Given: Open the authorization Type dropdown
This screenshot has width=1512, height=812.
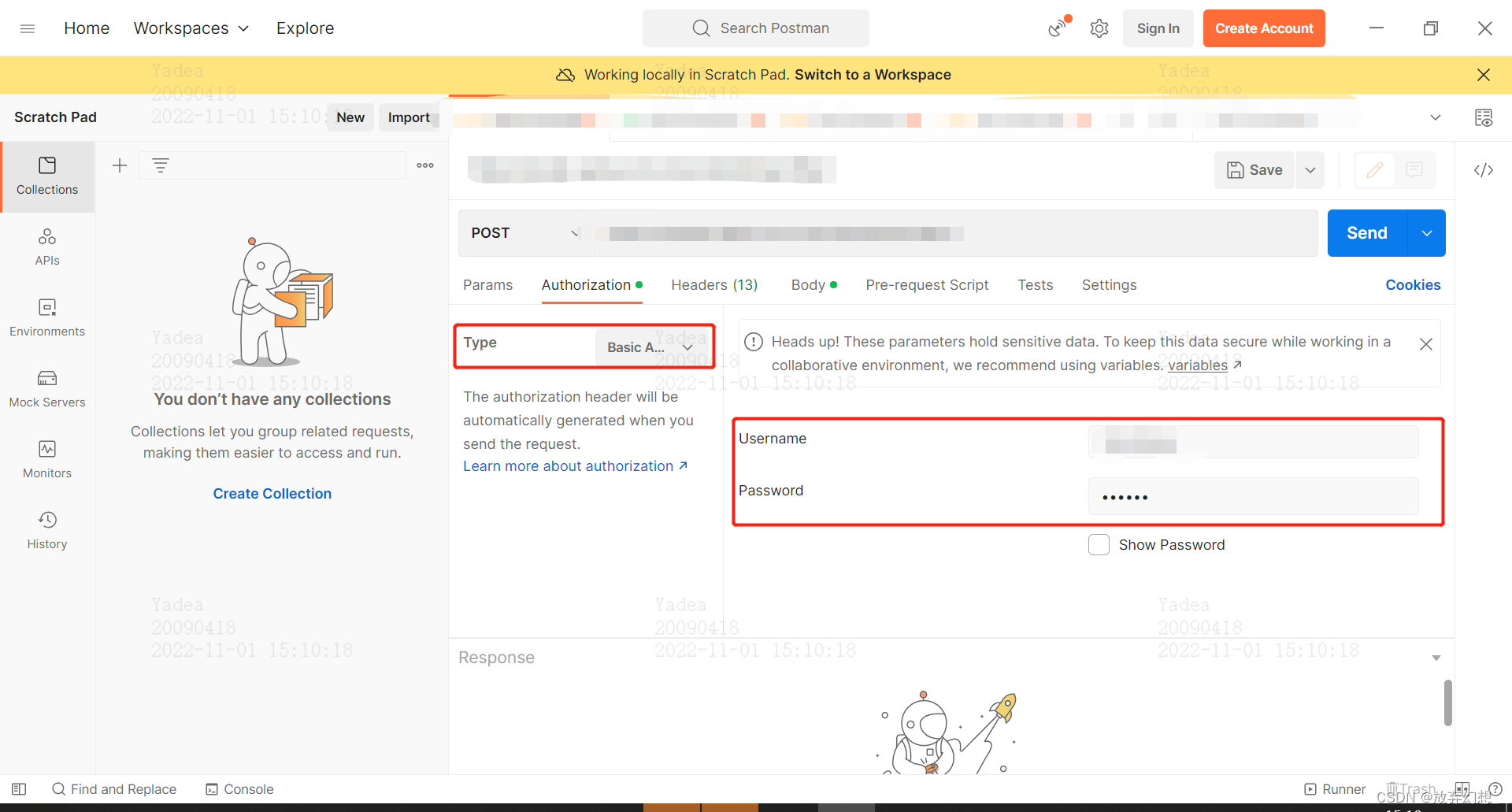Looking at the screenshot, I should [x=650, y=347].
